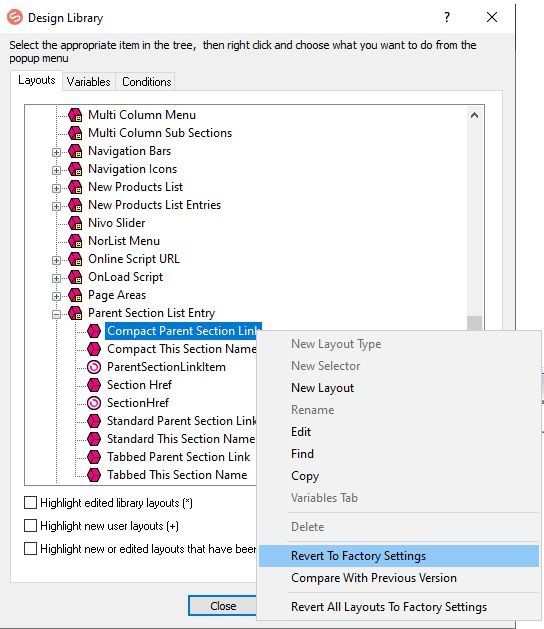This screenshot has height=629, width=544.
Task: Click the SectionHref selector circle icon
Action: tap(94, 403)
